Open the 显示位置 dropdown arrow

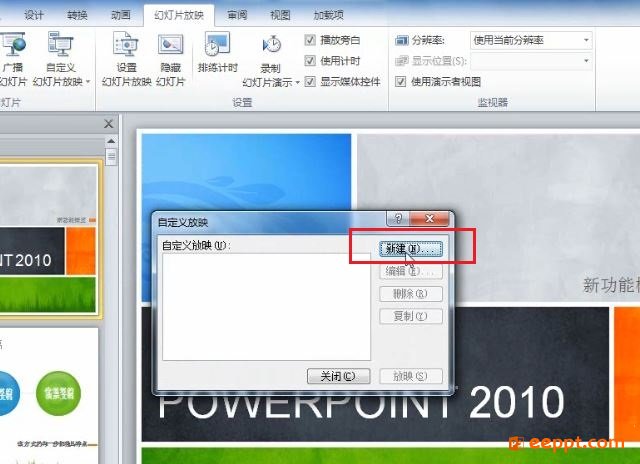pyautogui.click(x=586, y=61)
